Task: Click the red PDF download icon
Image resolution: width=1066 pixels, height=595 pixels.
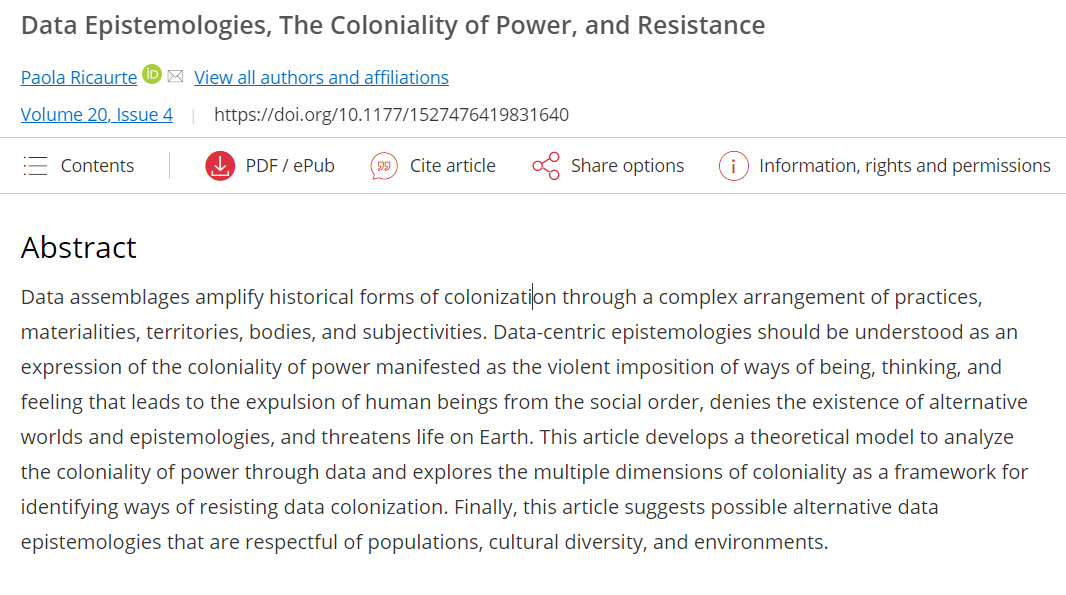Action: (220, 166)
